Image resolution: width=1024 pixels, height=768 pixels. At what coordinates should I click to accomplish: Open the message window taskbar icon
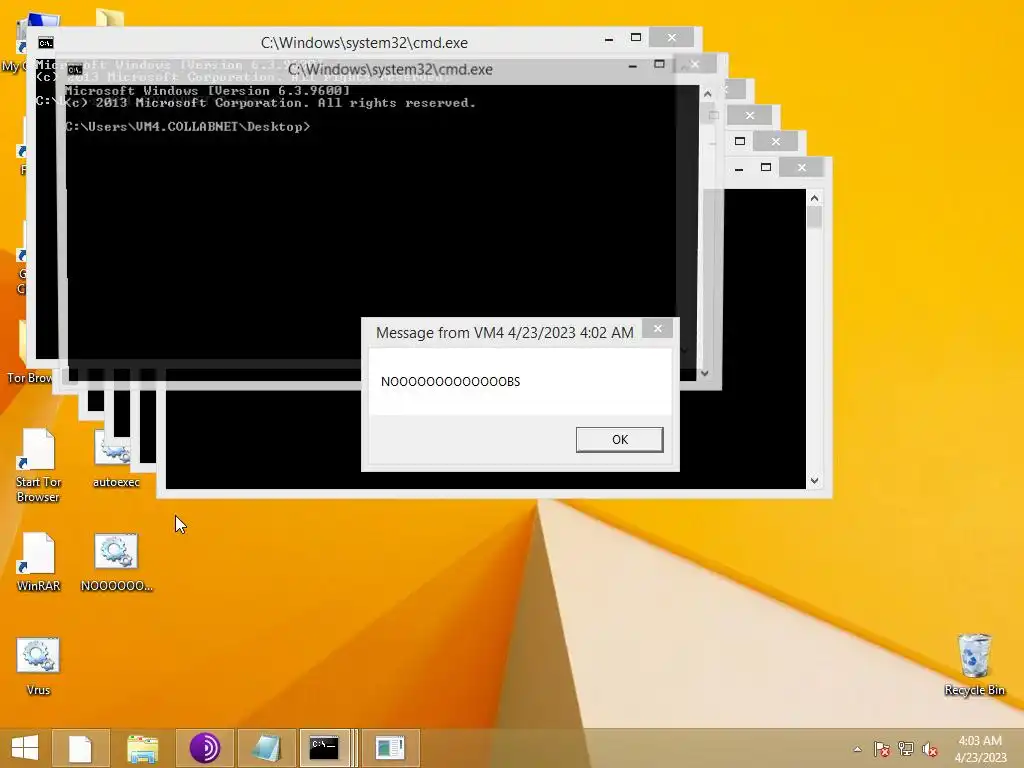pyautogui.click(x=391, y=748)
